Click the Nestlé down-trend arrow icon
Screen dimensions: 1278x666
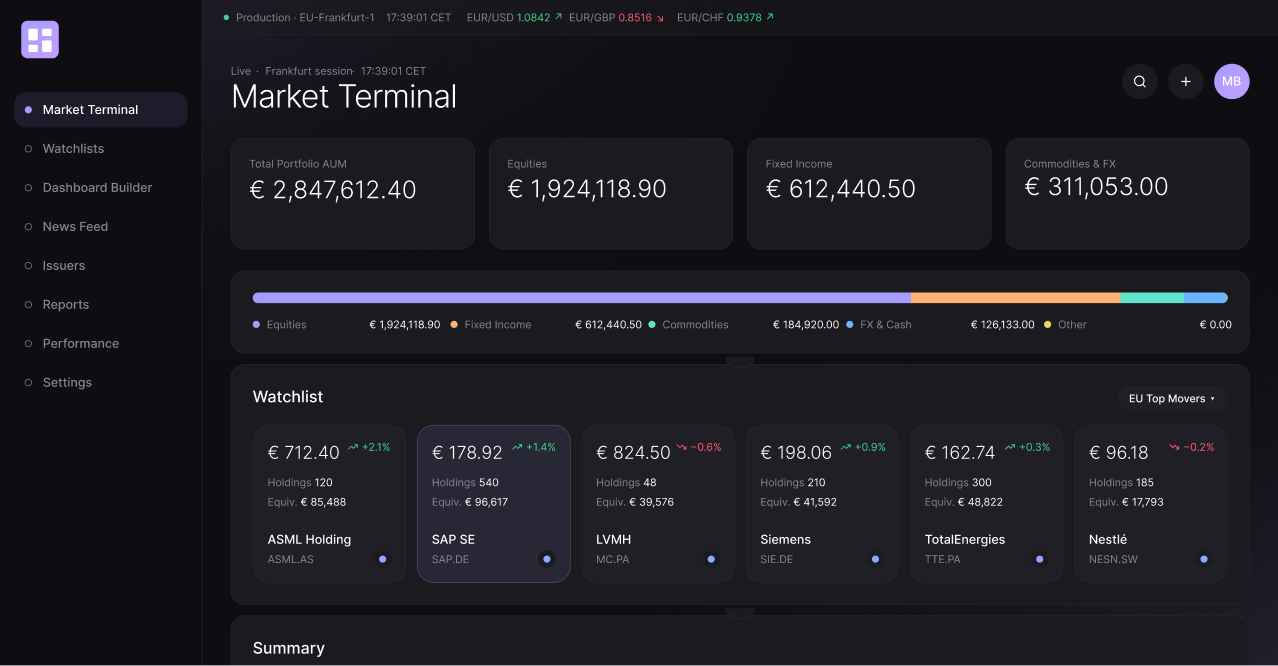(x=1174, y=447)
